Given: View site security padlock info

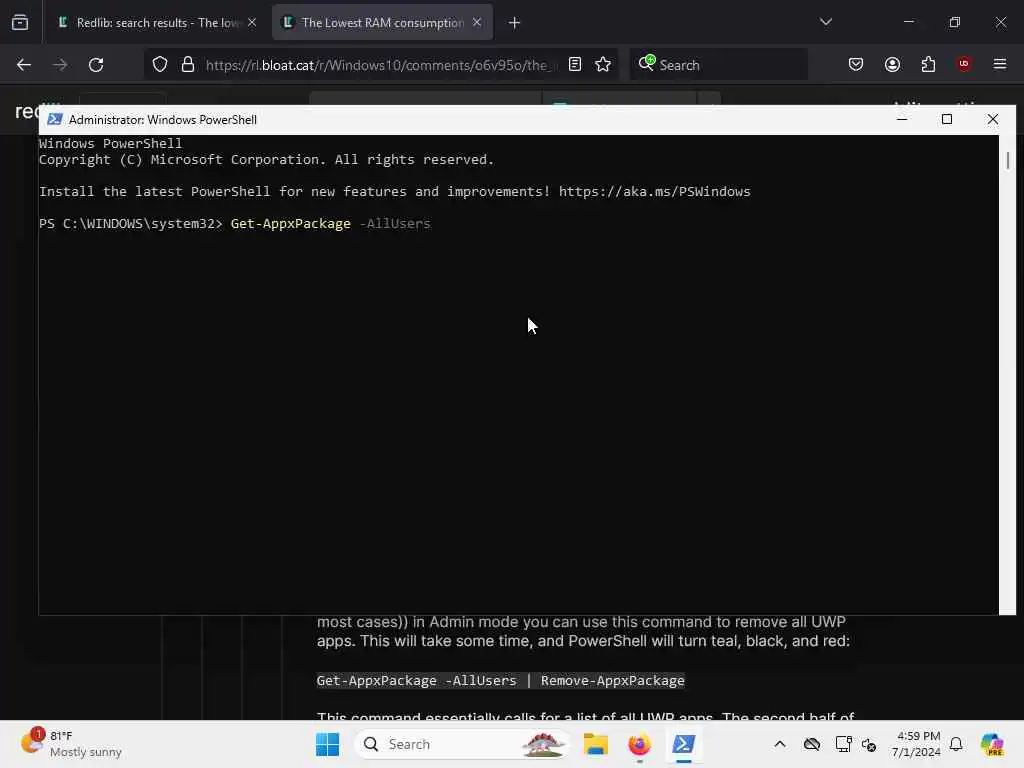Looking at the screenshot, I should 188,65.
